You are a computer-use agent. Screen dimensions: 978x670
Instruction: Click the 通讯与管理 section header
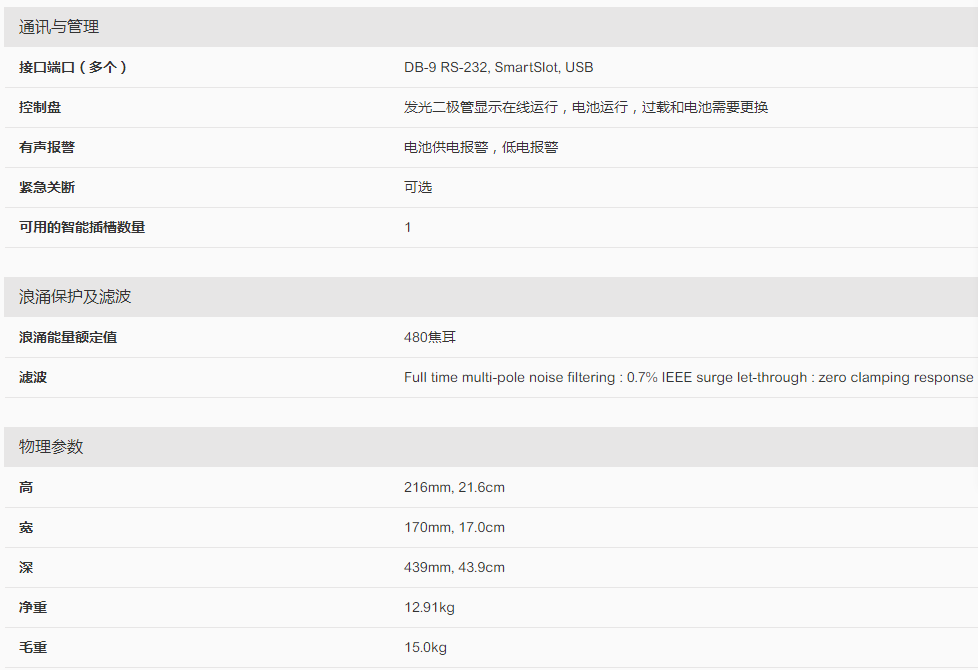pos(59,27)
